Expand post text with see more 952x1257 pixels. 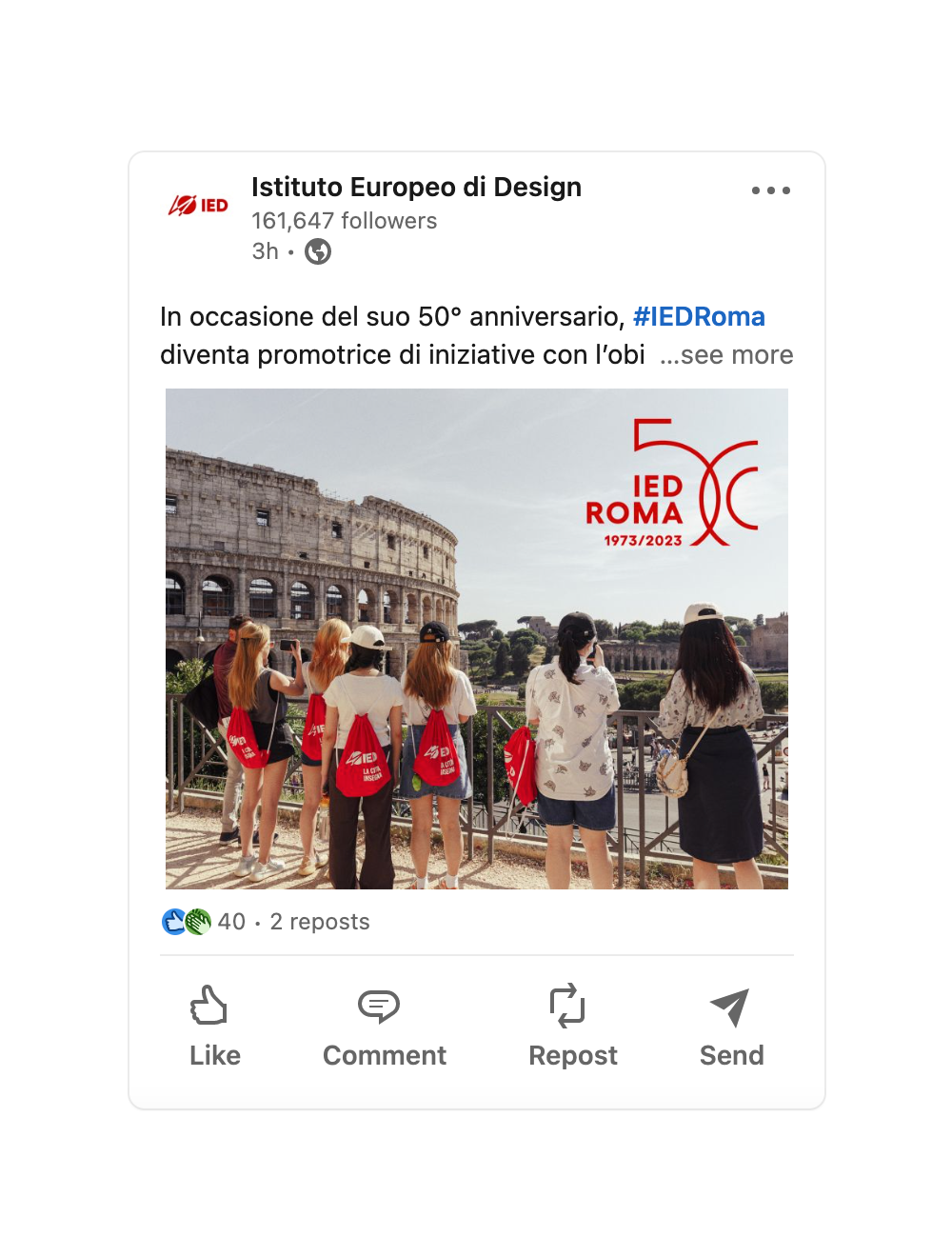[x=726, y=355]
